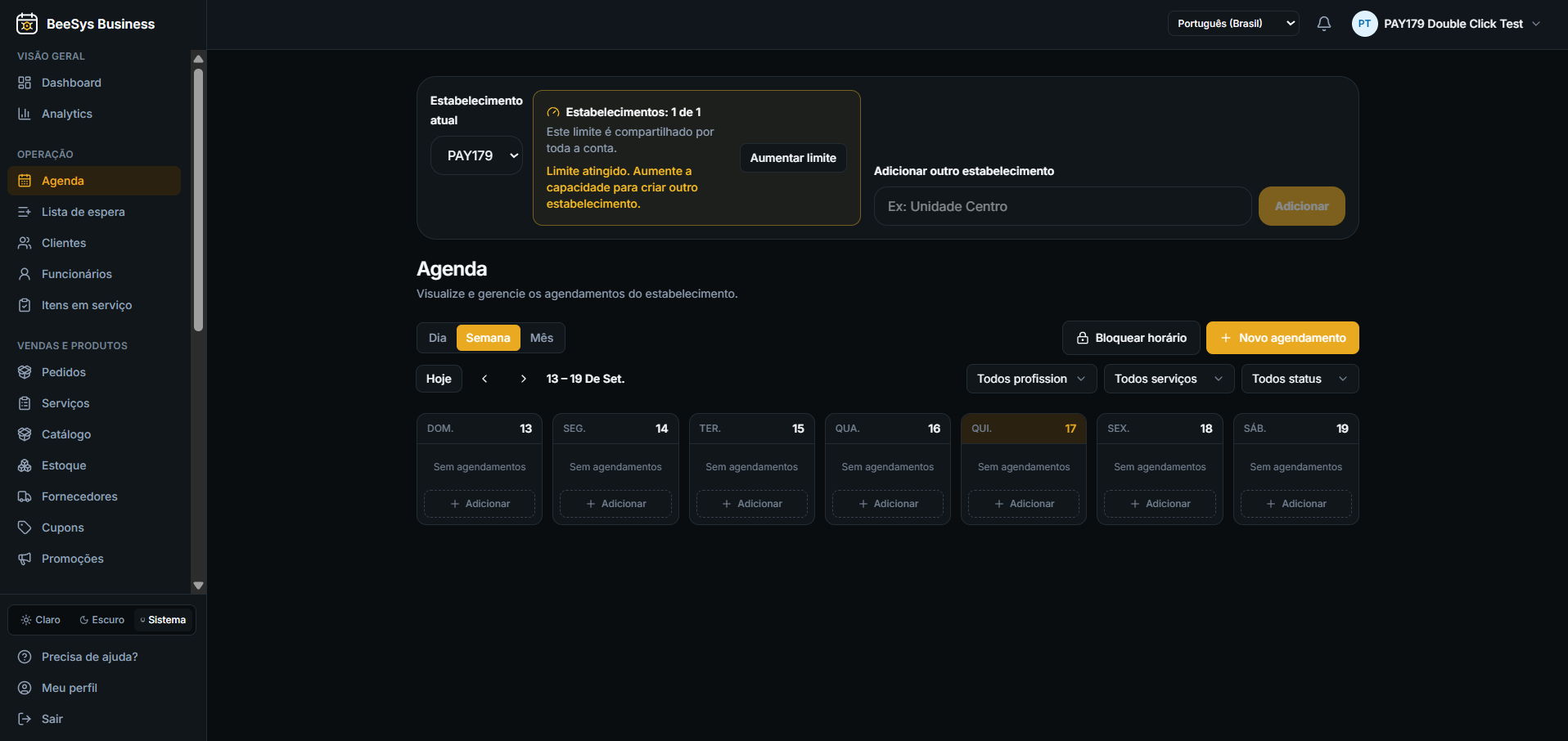Go to the next week arrow
The width and height of the screenshot is (1568, 741).
(x=524, y=379)
